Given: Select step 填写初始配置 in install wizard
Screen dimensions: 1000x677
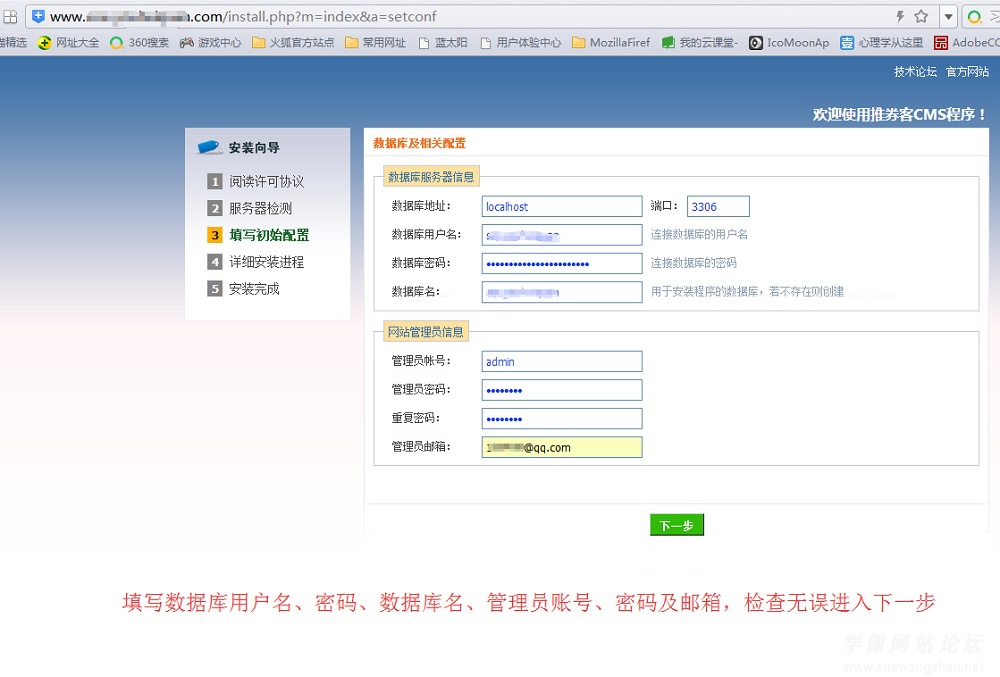Looking at the screenshot, I should click(268, 235).
